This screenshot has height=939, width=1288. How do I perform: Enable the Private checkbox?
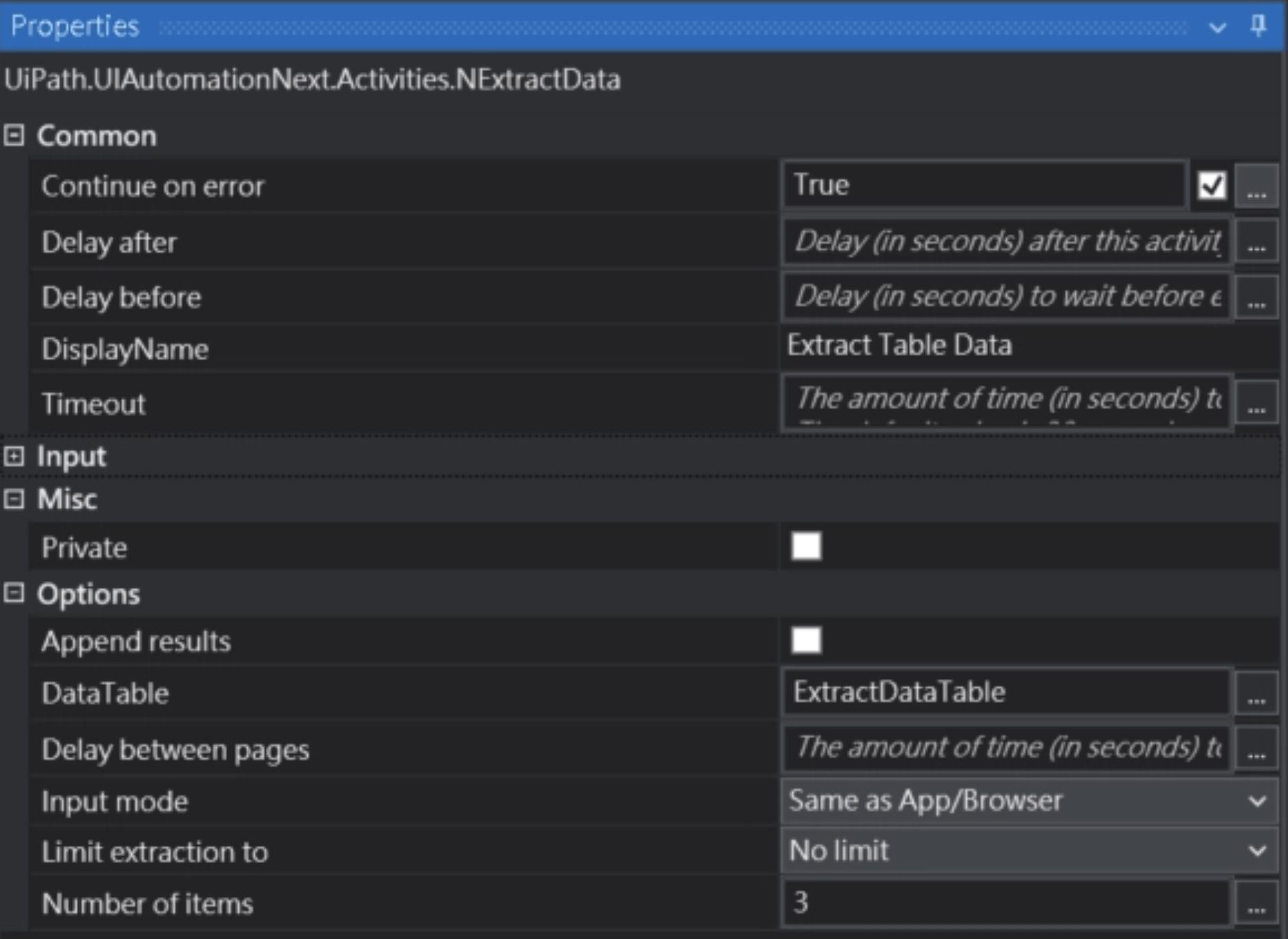[x=806, y=547]
